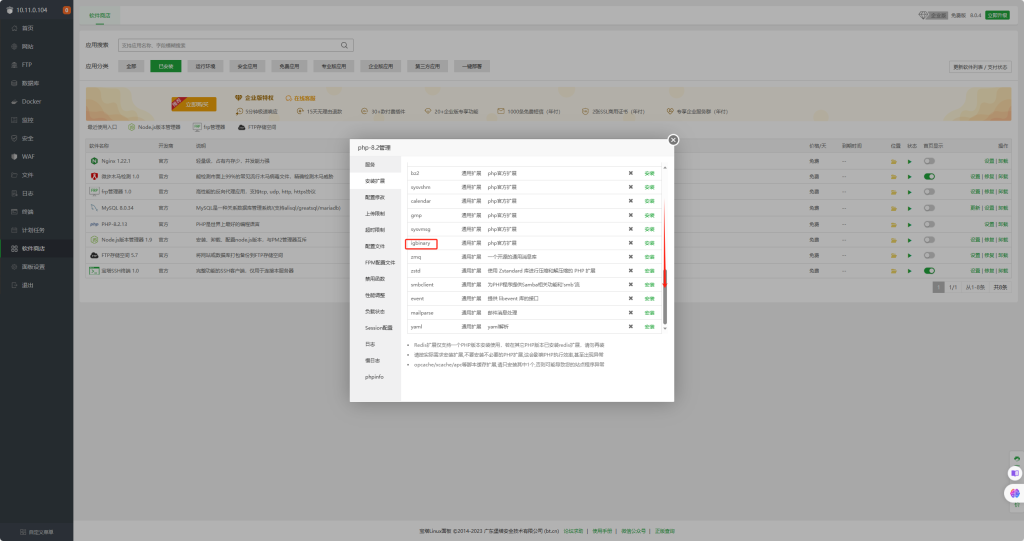This screenshot has width=1024, height=541.
Task: Click the 宝塔SSH终端 1.0 green play status icon
Action: click(910, 271)
